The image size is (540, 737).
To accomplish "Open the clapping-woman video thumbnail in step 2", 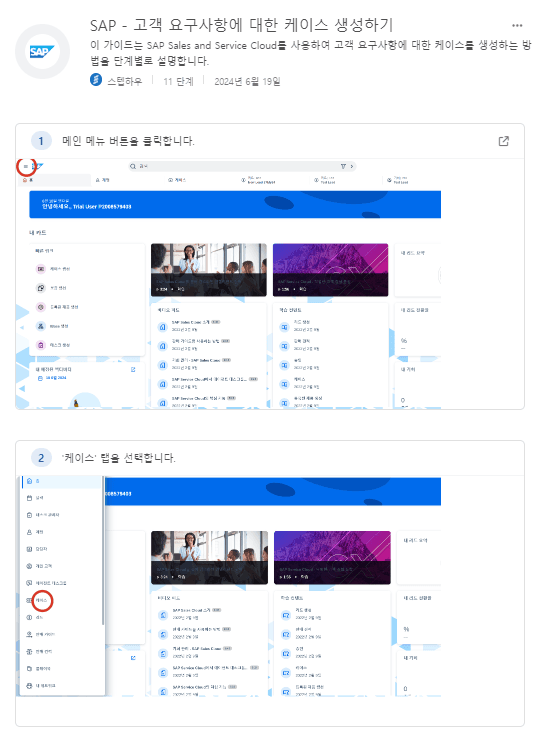I will coord(210,558).
